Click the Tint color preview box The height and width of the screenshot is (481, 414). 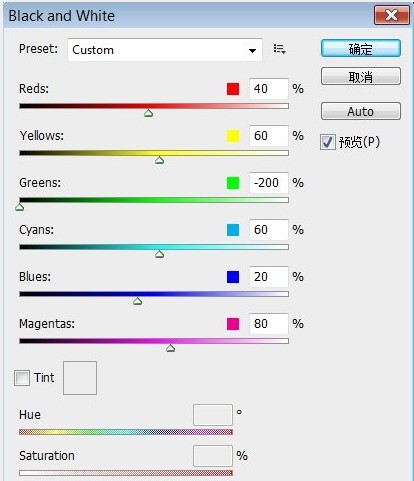(x=80, y=378)
